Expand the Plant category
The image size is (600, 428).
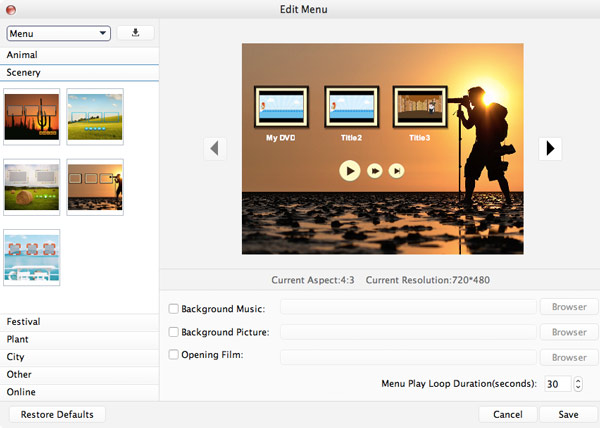click(80, 339)
